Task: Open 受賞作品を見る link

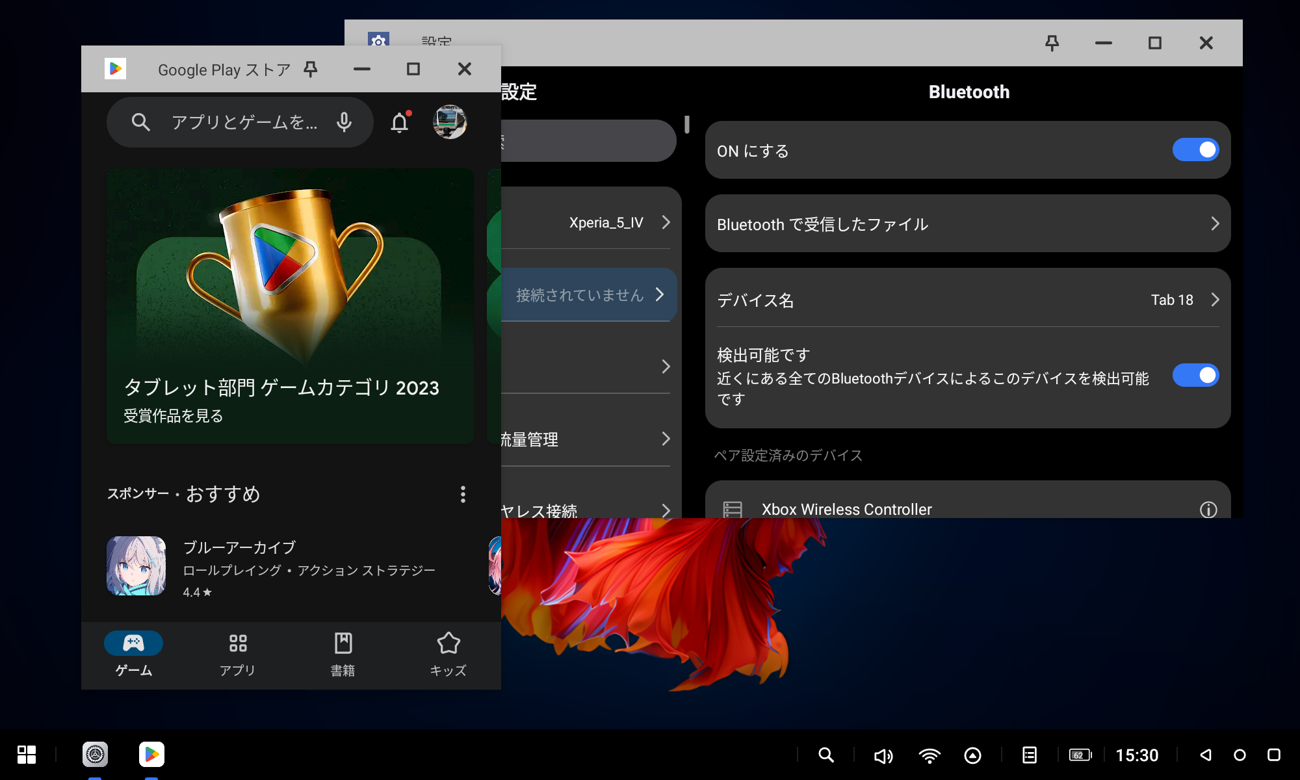Action: click(x=174, y=416)
